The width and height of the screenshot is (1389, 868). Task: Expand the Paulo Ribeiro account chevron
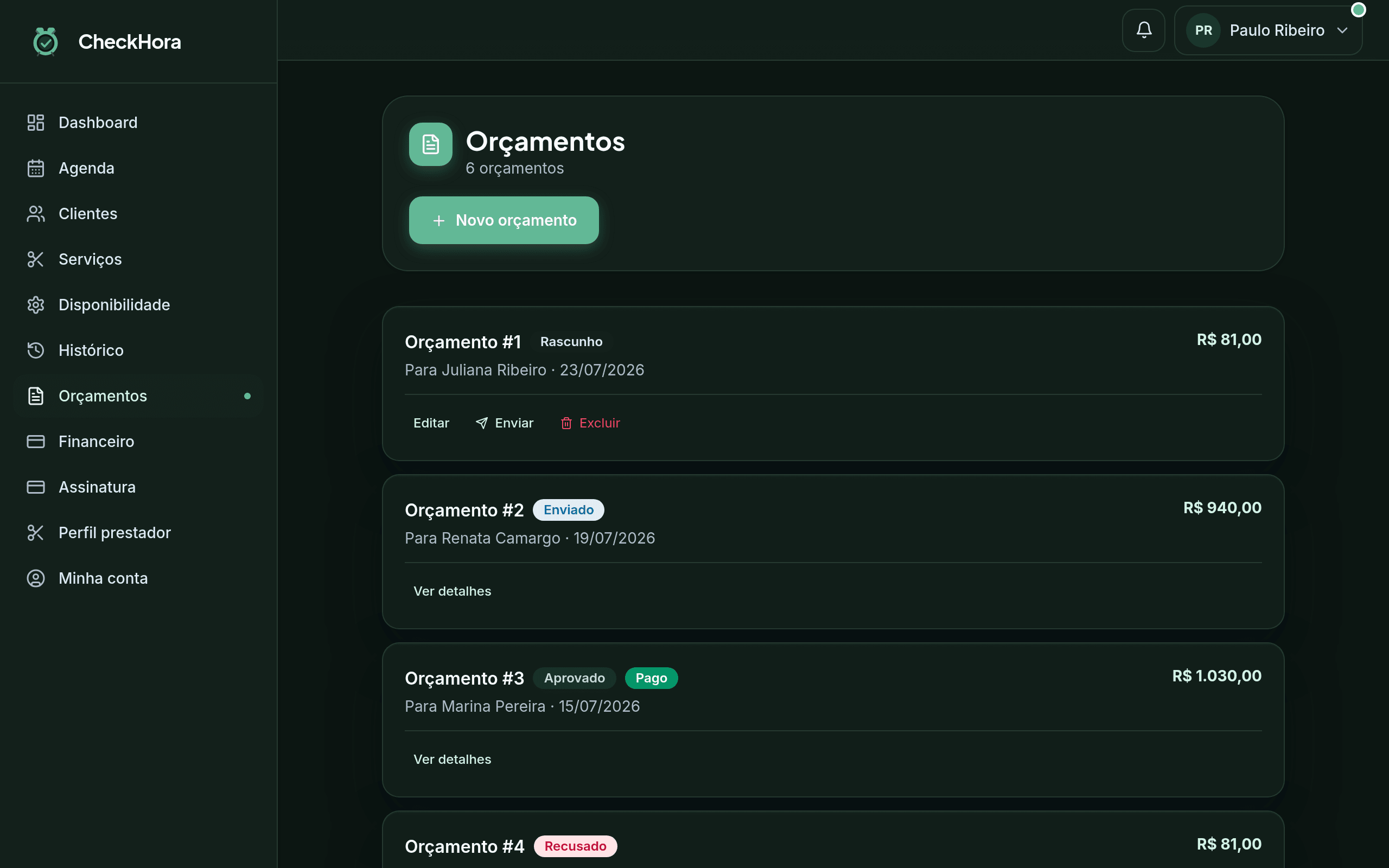click(1342, 30)
